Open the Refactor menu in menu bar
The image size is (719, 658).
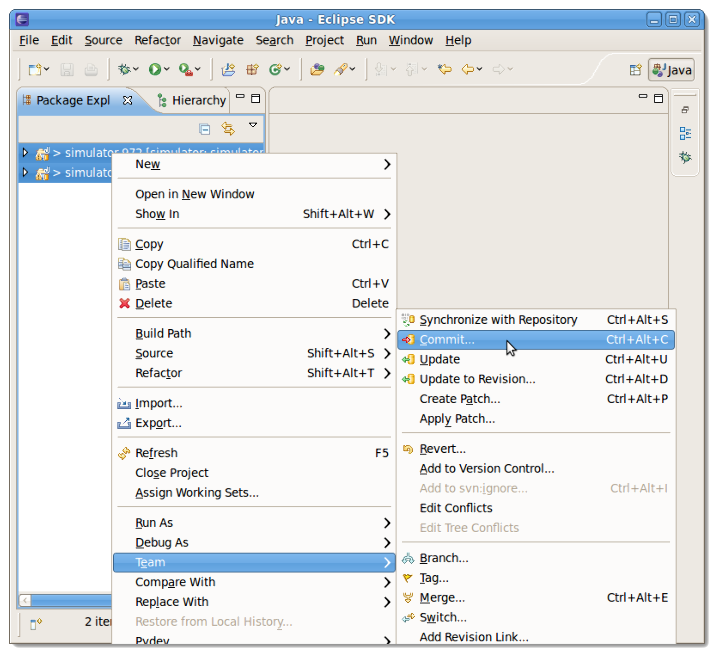point(157,40)
